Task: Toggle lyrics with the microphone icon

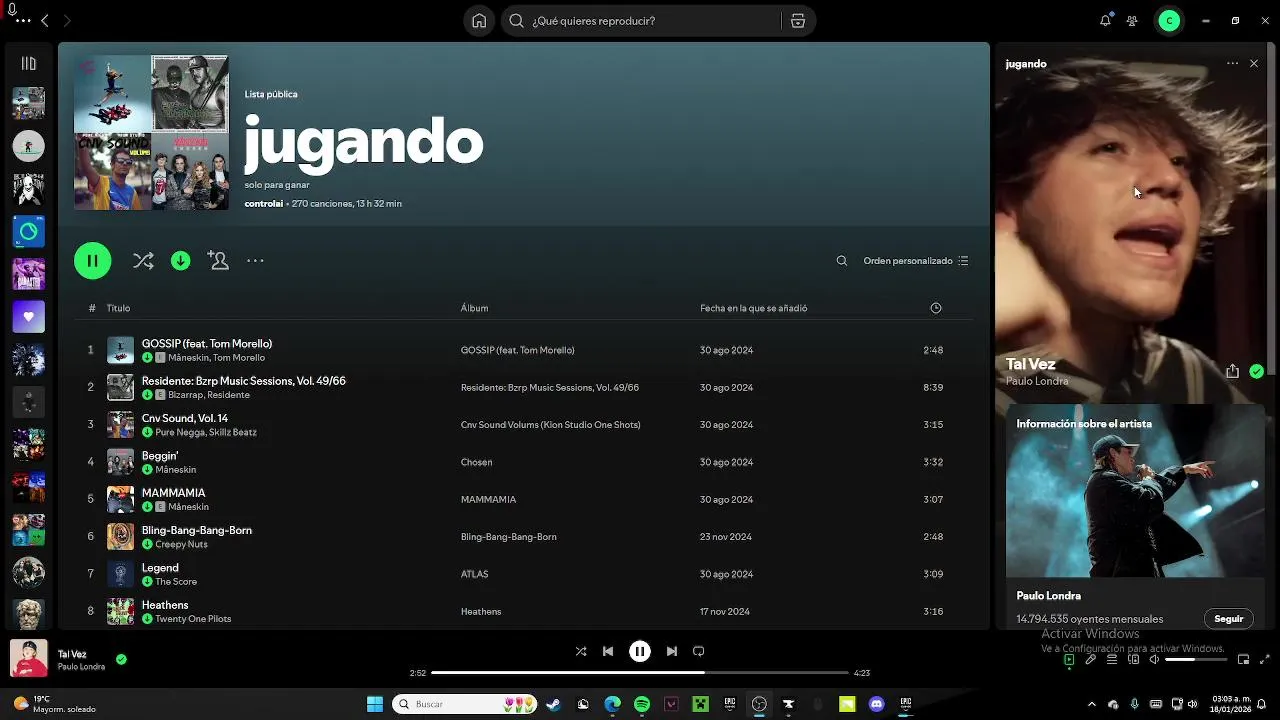Action: tap(1091, 659)
